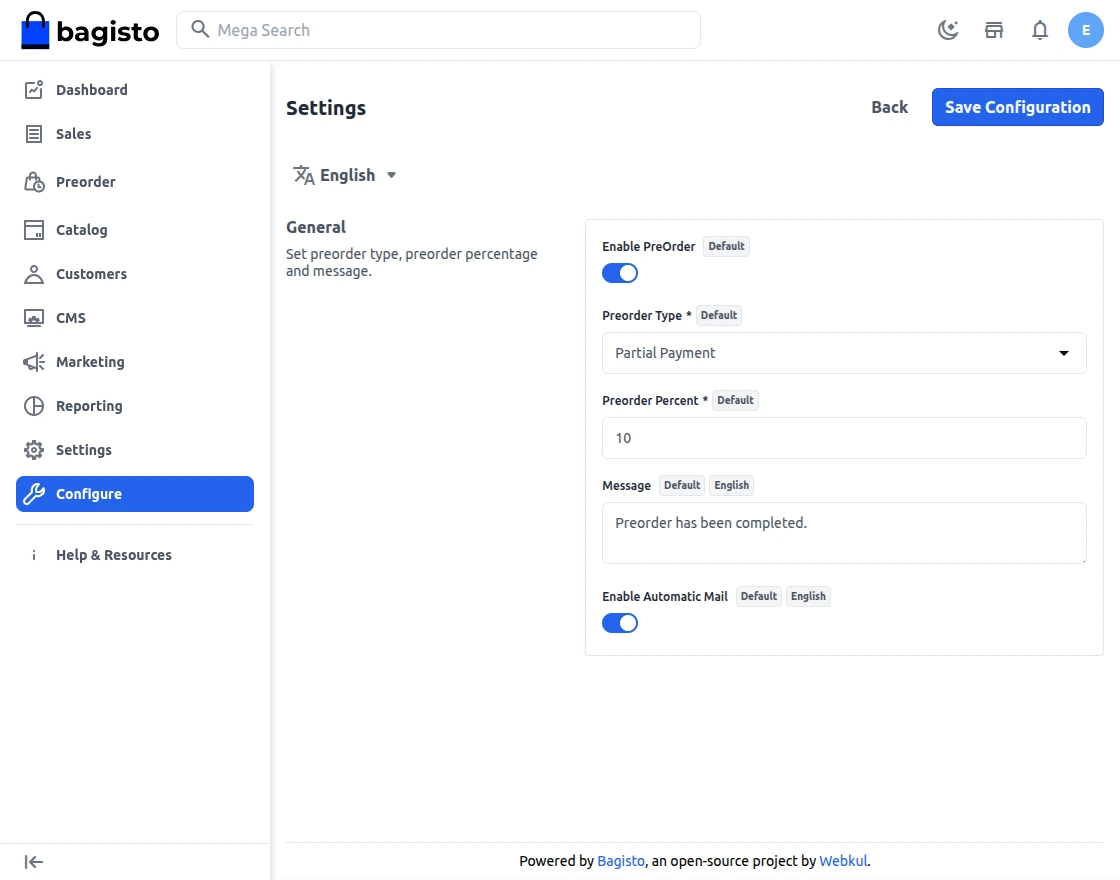Click the Settings page heading
The height and width of the screenshot is (880, 1120).
coord(326,108)
